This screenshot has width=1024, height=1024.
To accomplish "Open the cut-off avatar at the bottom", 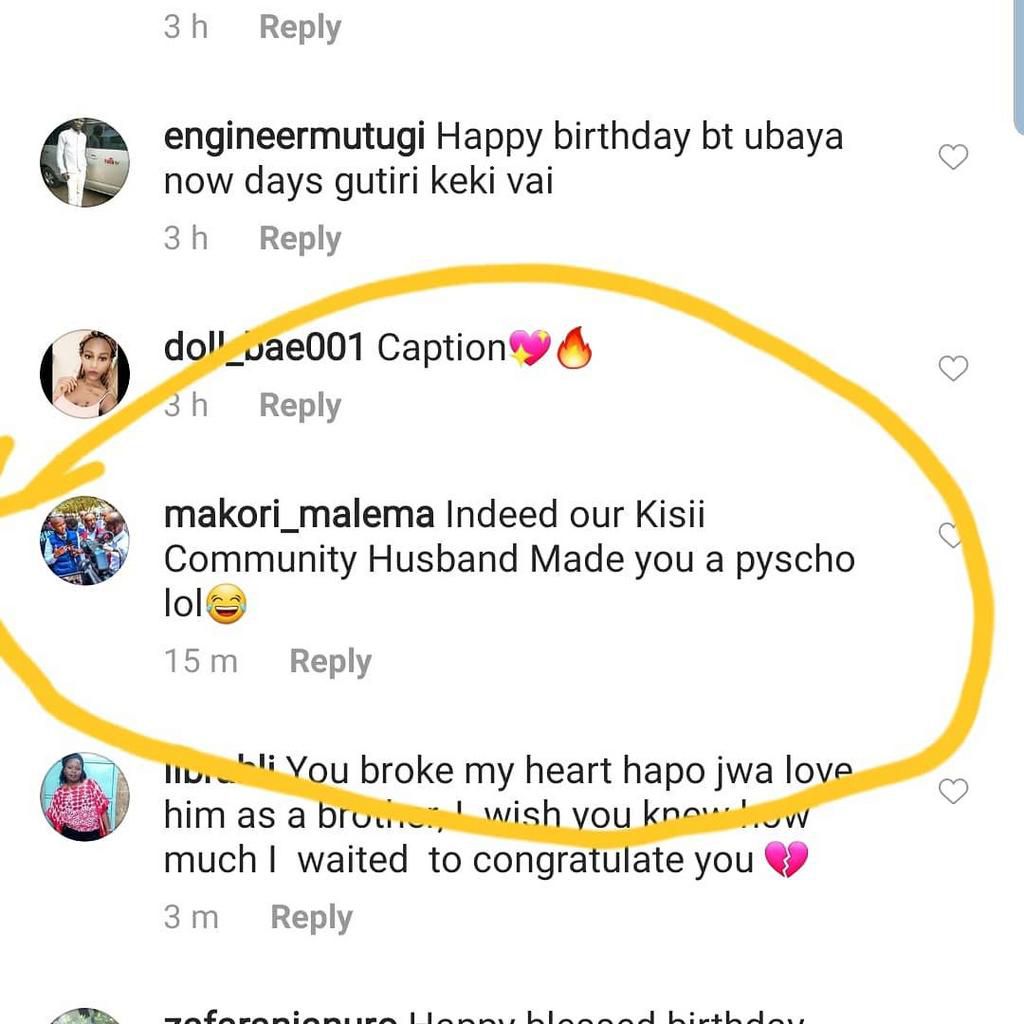I will click(85, 1017).
